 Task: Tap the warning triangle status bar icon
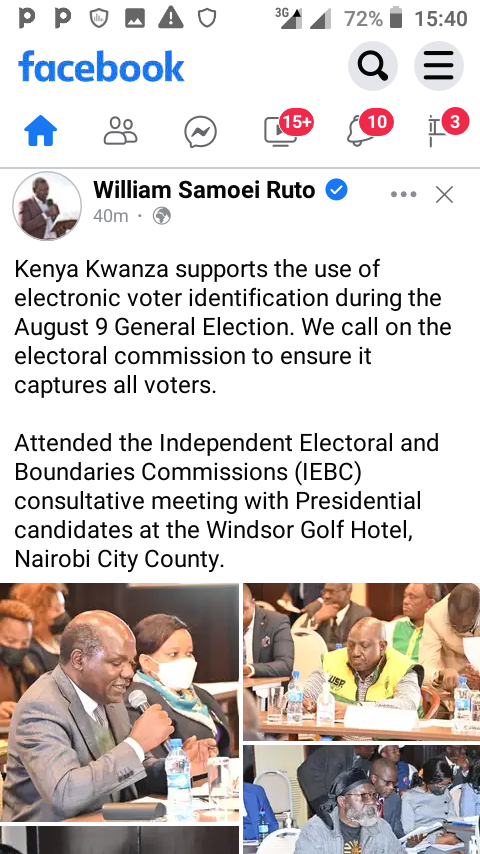coord(171,19)
